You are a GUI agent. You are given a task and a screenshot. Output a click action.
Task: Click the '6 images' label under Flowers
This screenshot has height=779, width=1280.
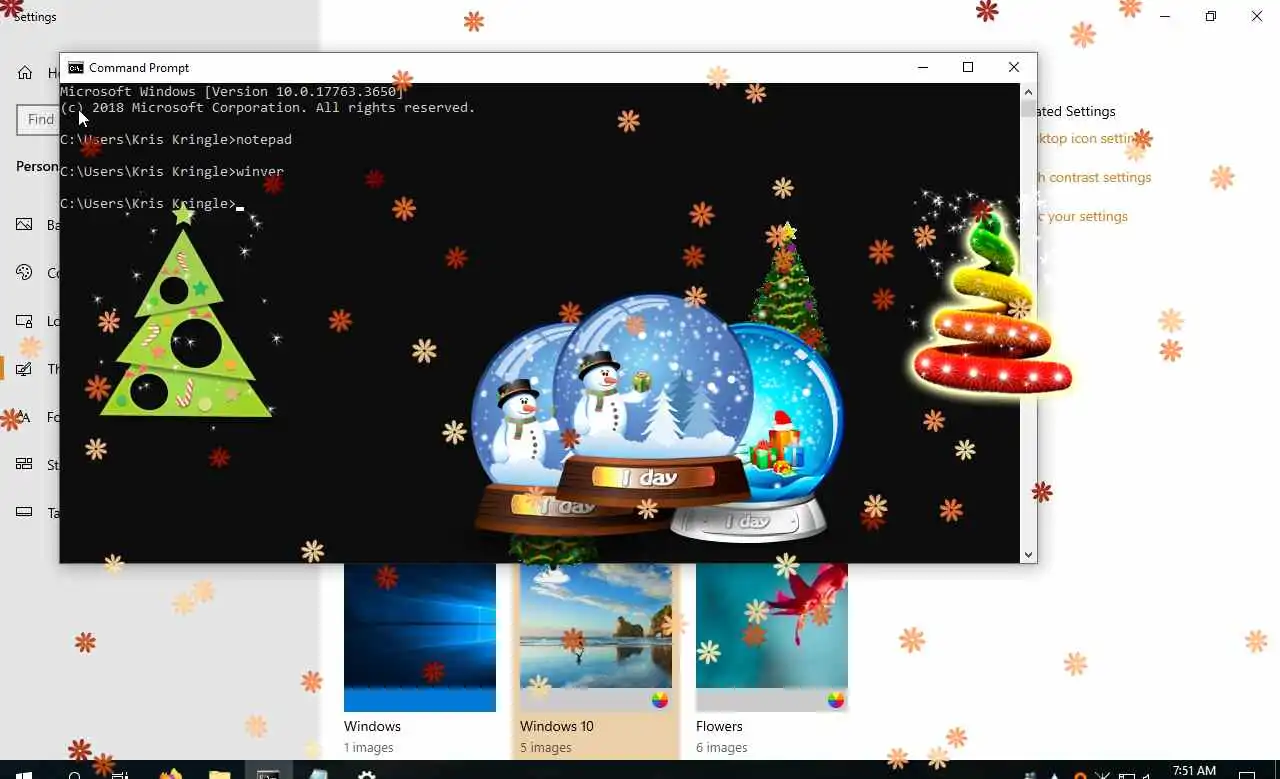[x=721, y=748]
